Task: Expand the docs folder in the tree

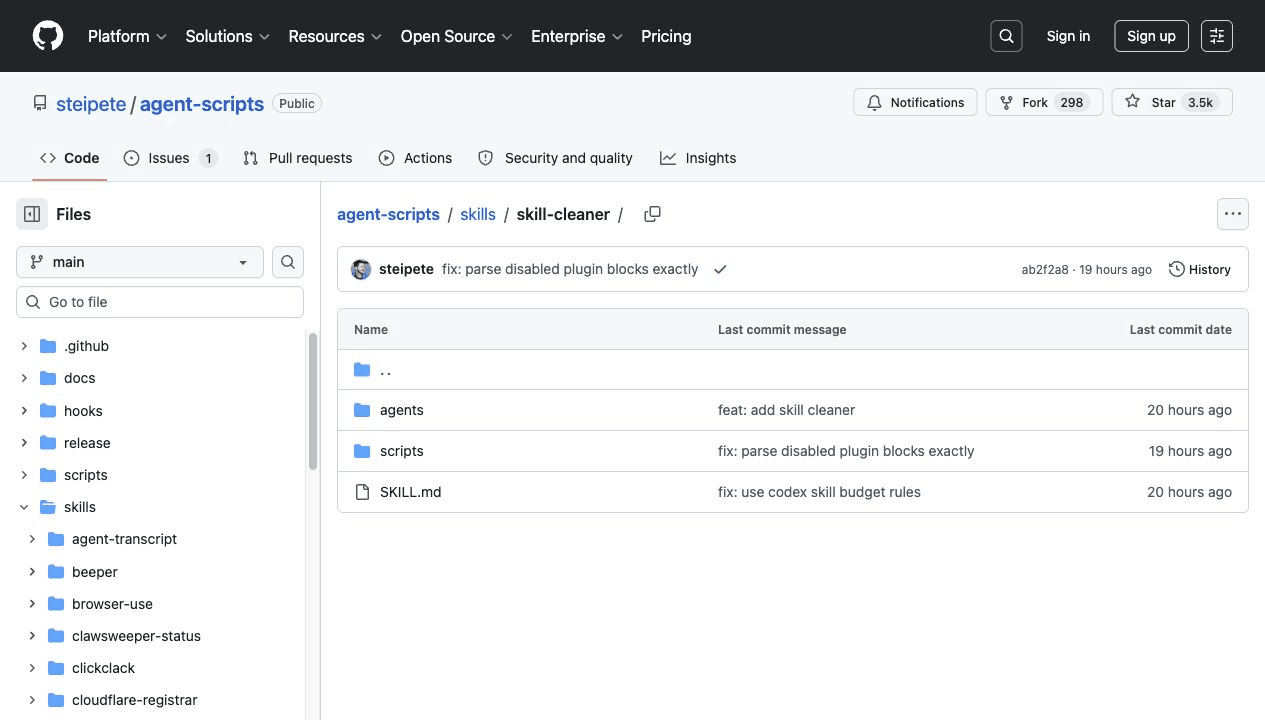Action: [25, 378]
